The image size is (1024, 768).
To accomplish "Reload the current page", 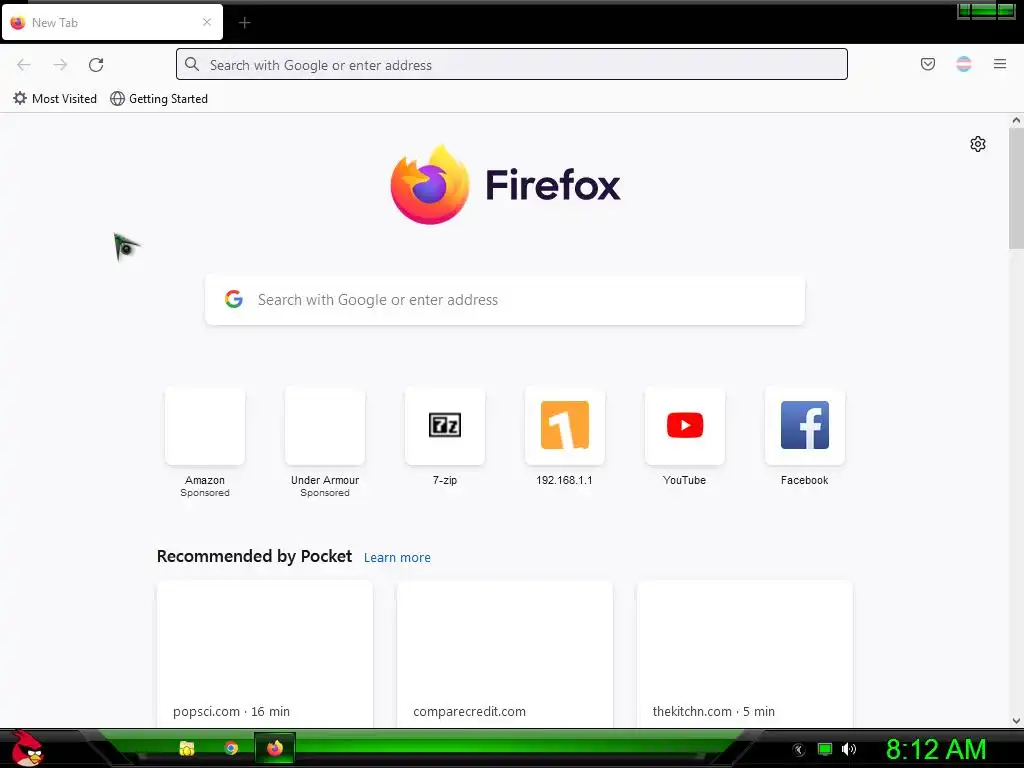I will pos(96,64).
